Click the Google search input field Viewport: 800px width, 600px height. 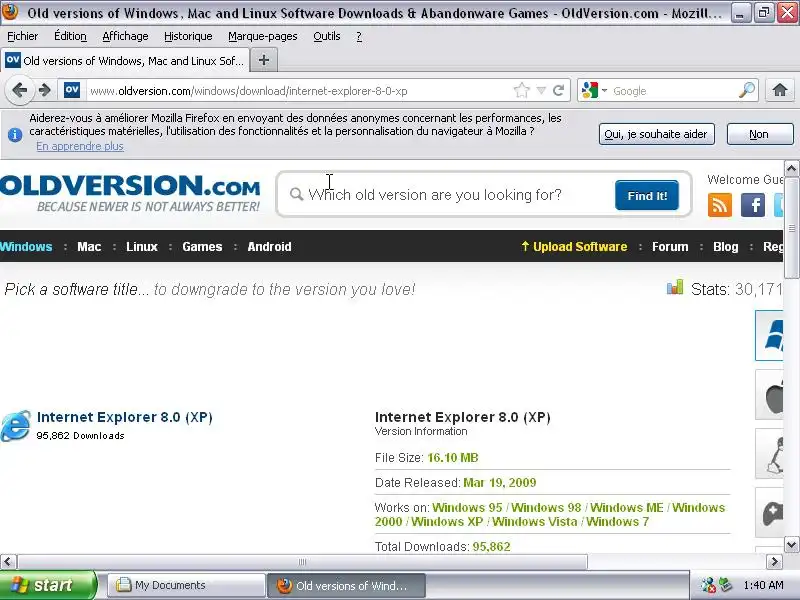[x=673, y=91]
